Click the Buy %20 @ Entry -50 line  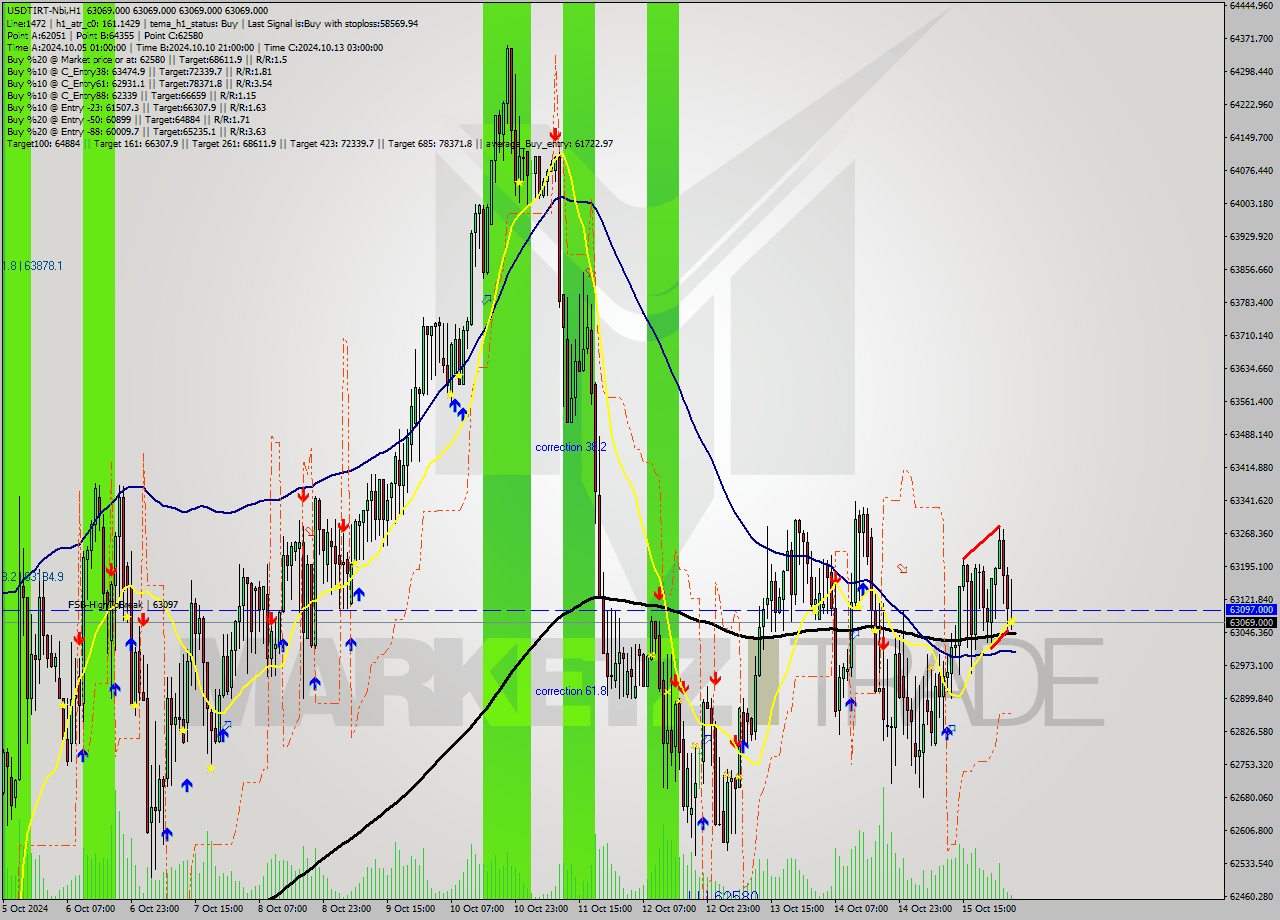tap(129, 119)
